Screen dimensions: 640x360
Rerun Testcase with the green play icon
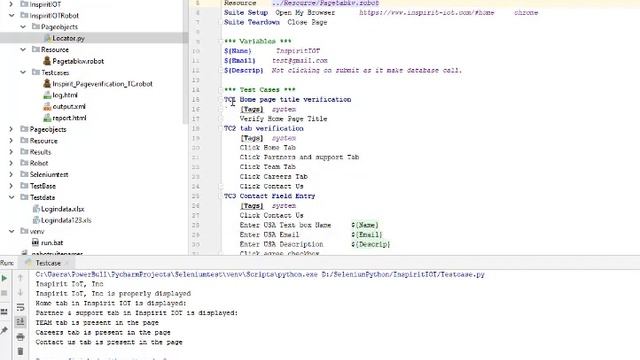(4, 278)
